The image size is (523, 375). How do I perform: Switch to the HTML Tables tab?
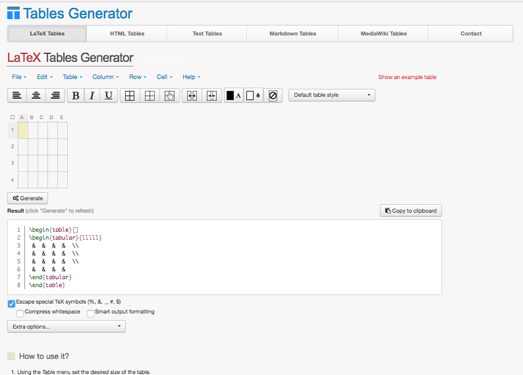(127, 34)
